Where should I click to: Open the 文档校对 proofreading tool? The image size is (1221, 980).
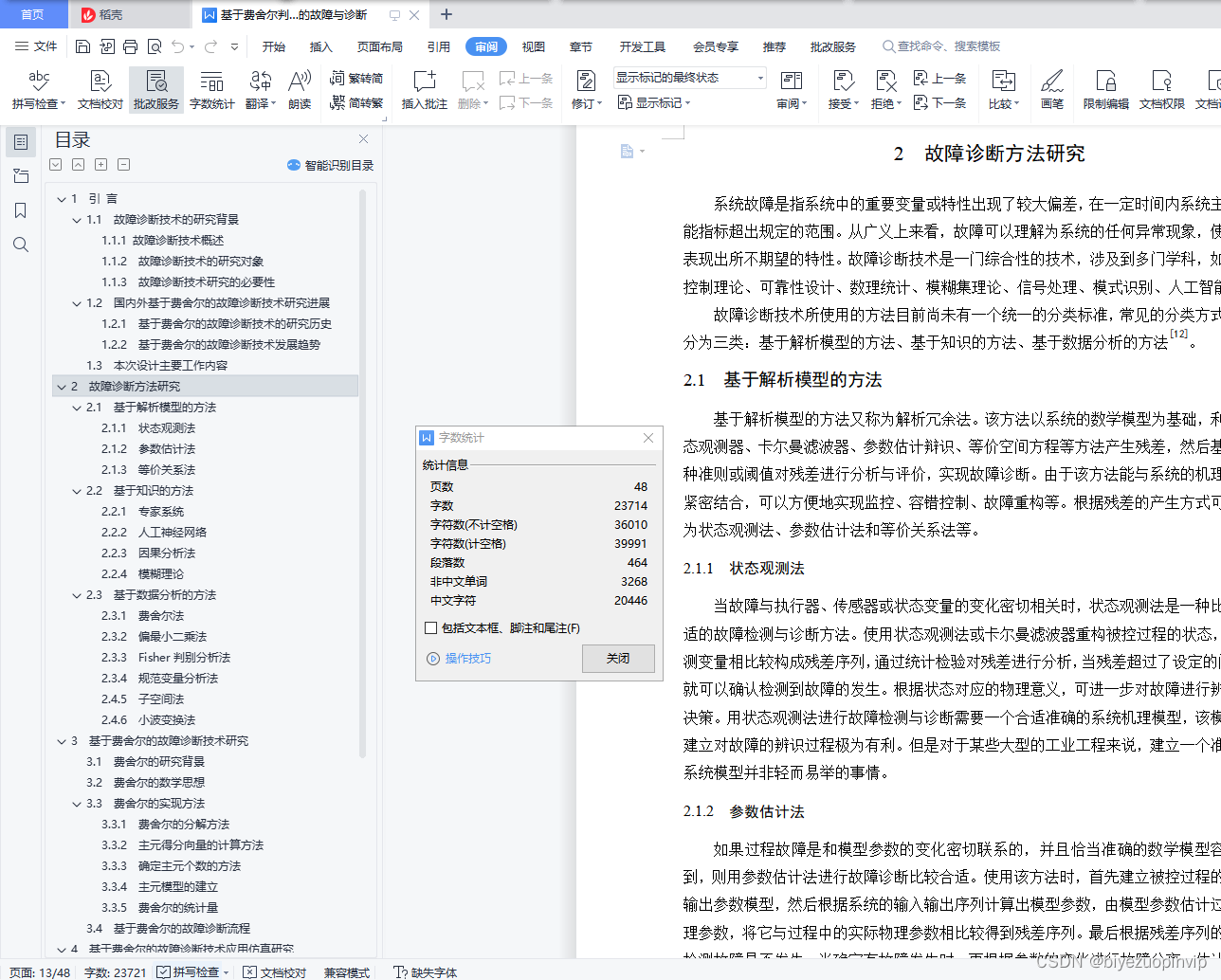(x=100, y=89)
